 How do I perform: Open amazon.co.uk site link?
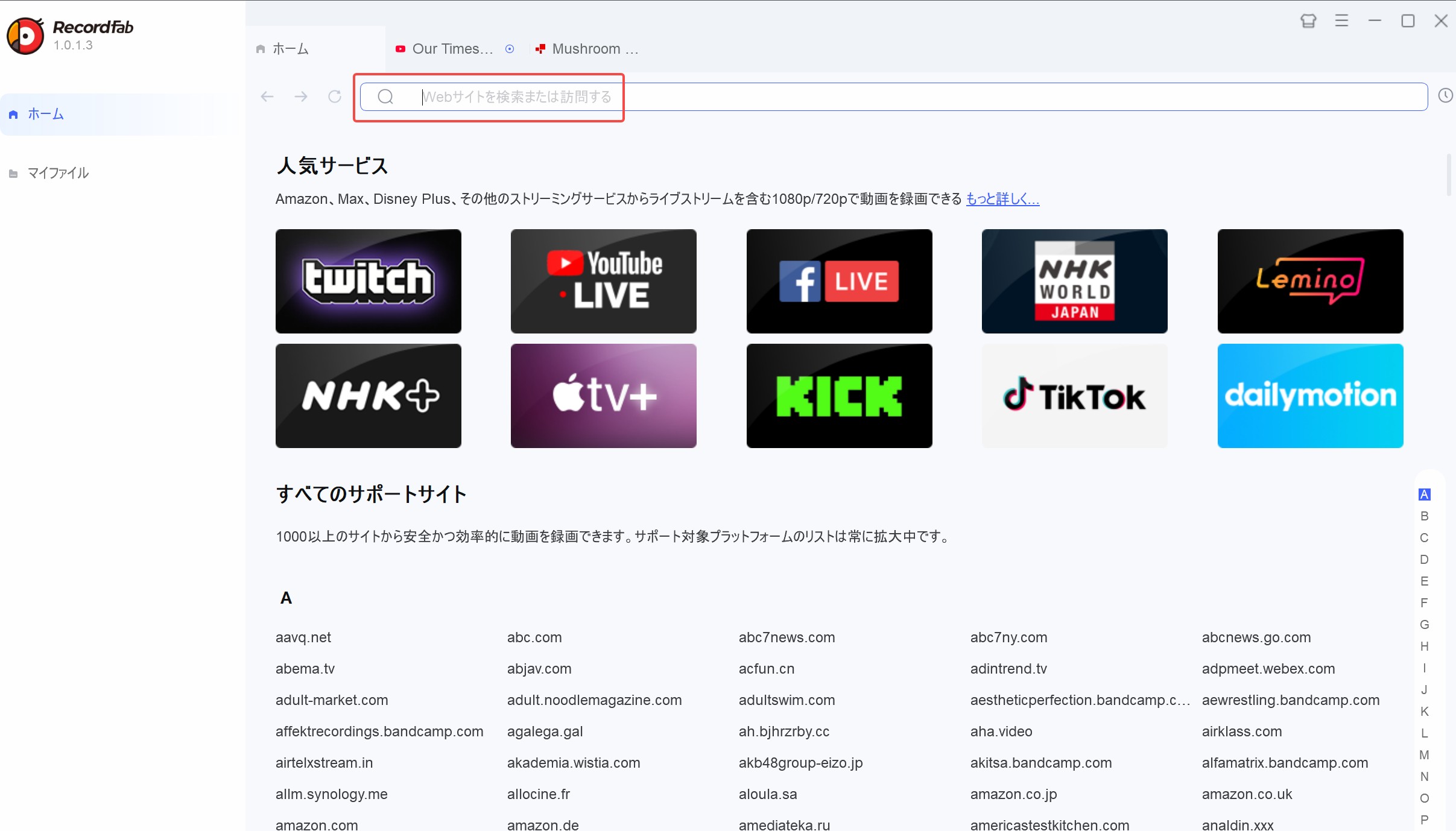[x=1247, y=794]
